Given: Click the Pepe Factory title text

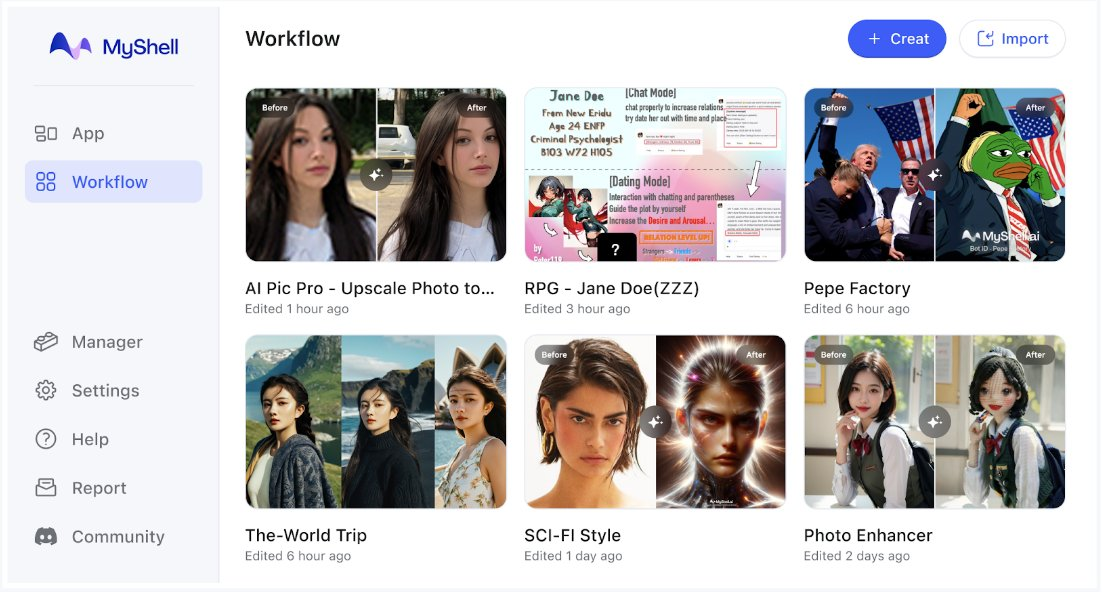Looking at the screenshot, I should [x=857, y=288].
